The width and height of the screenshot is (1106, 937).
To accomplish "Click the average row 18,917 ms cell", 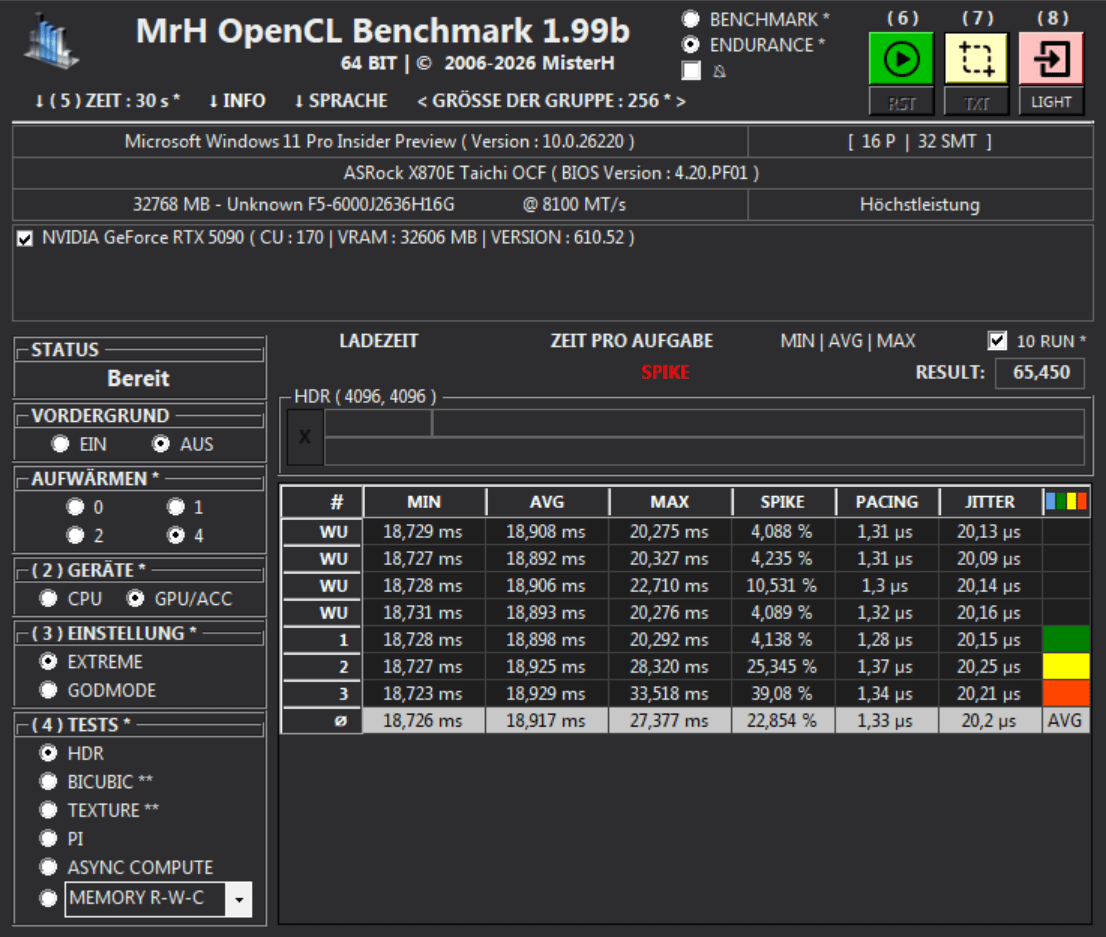I will (547, 720).
